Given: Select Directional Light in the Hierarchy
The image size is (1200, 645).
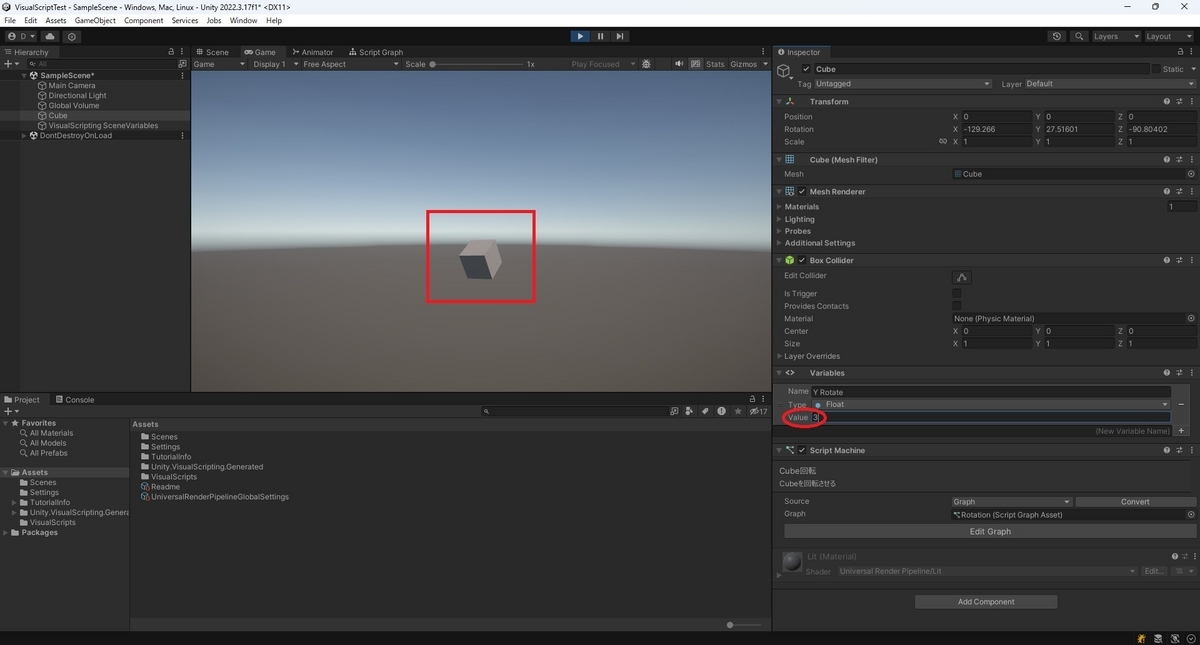Looking at the screenshot, I should 77,95.
